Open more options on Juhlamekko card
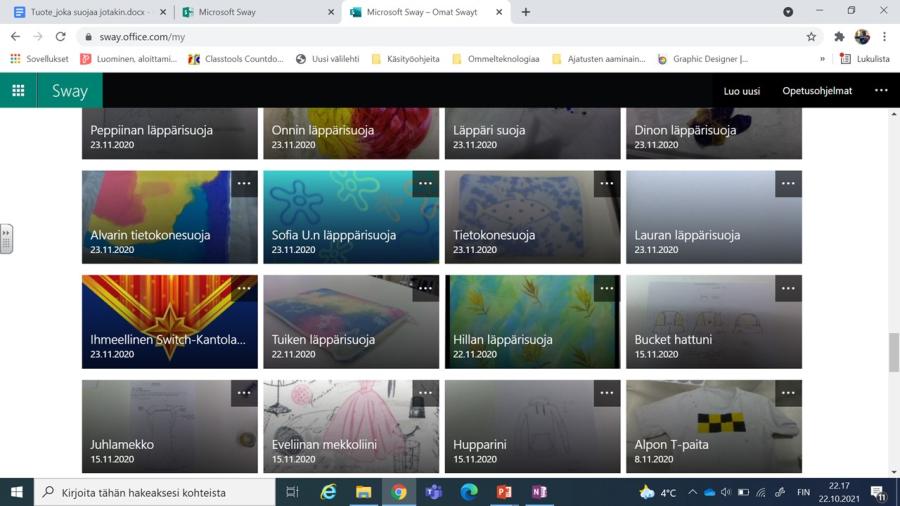 click(244, 393)
